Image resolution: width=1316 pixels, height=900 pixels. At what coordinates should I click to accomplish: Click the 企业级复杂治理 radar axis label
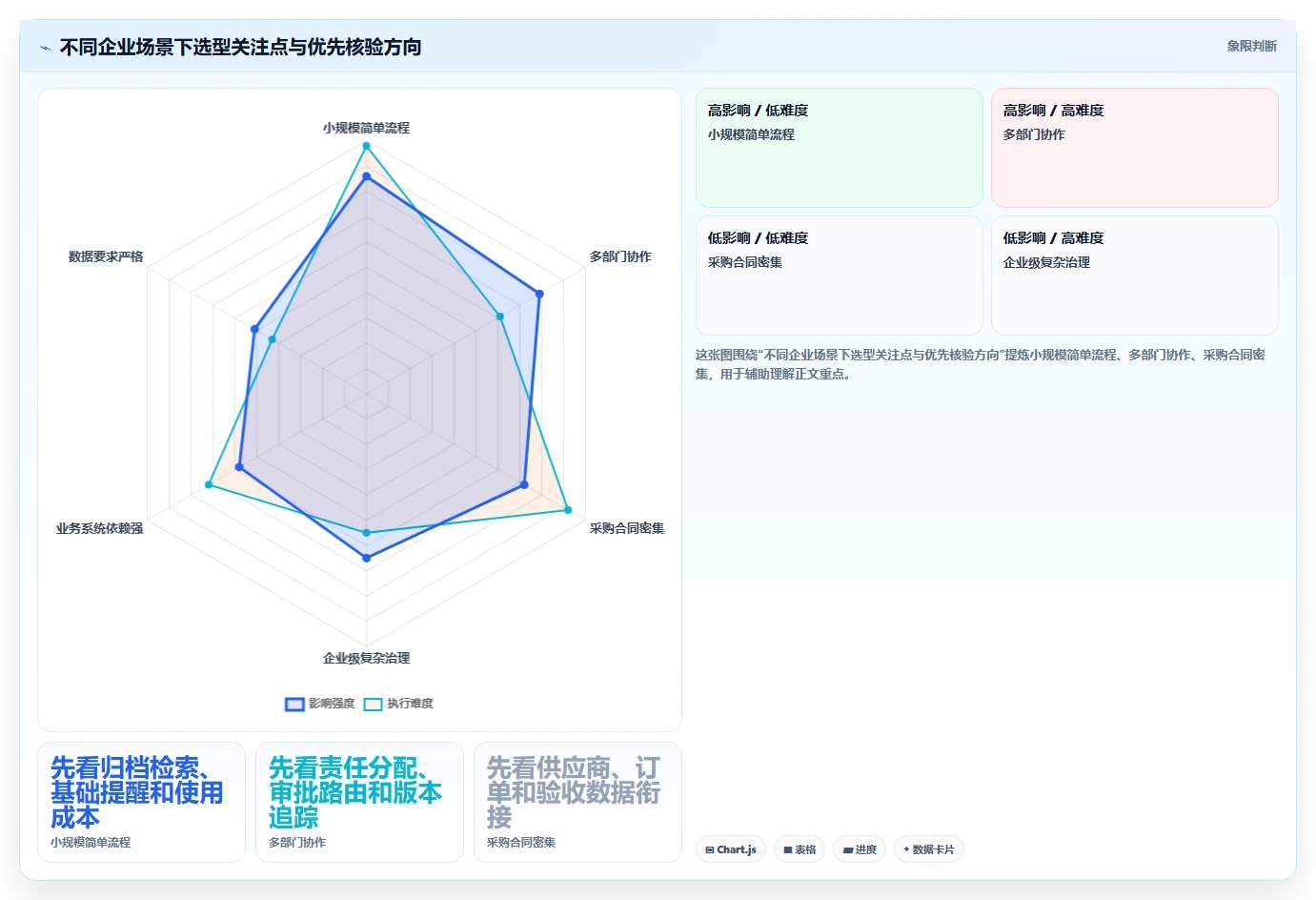366,658
